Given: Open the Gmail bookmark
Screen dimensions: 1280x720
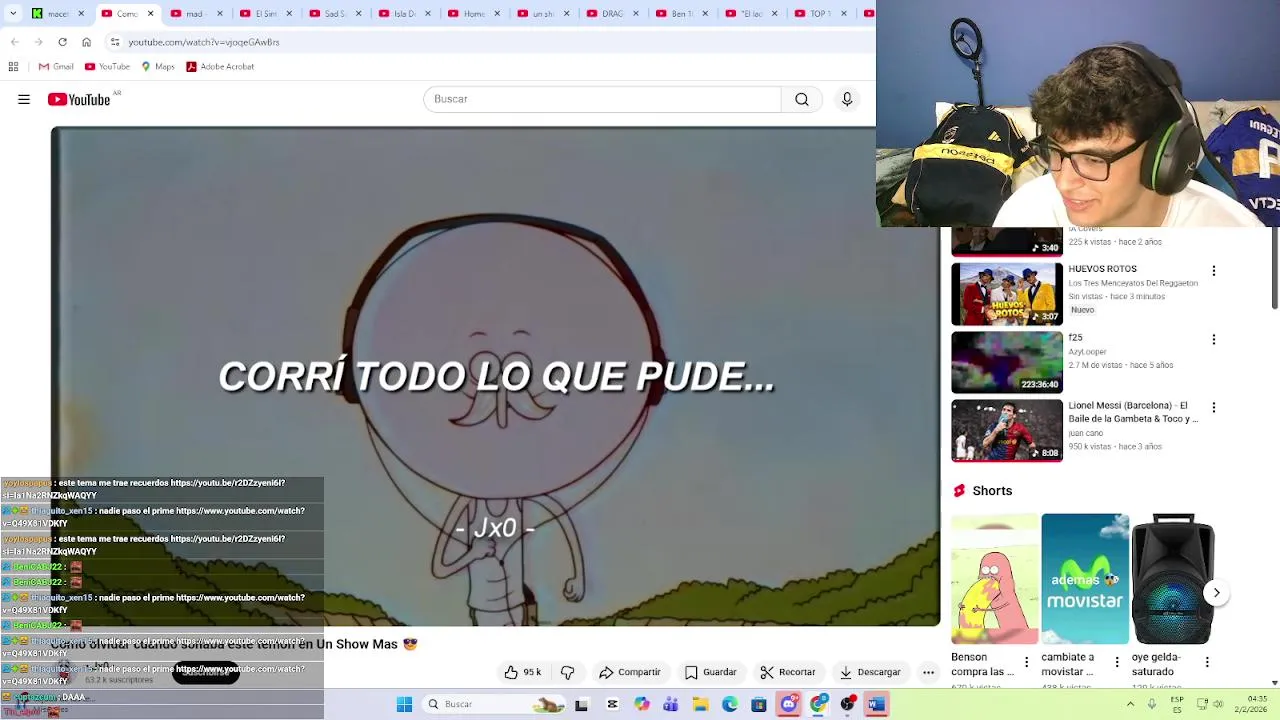Looking at the screenshot, I should click(56, 67).
